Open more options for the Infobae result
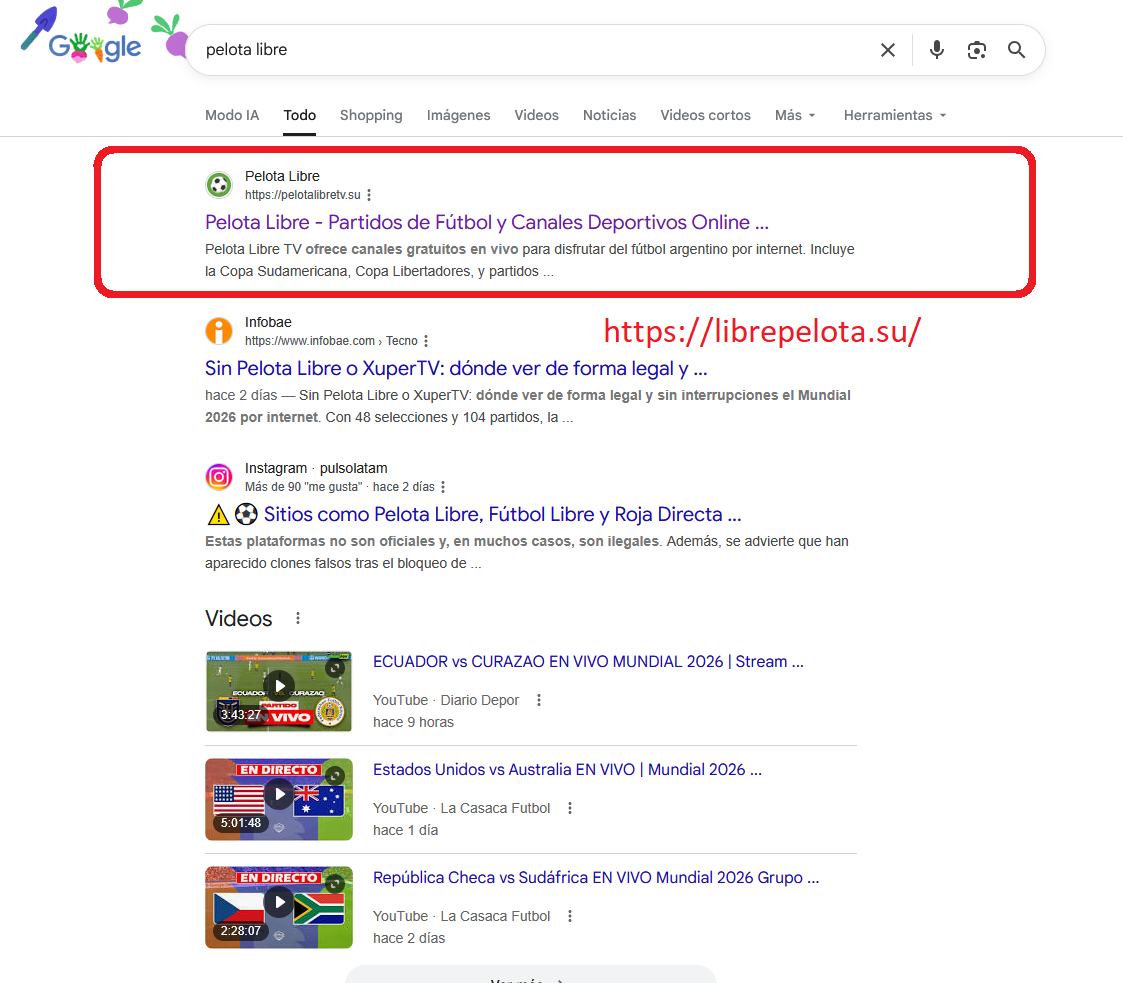Image resolution: width=1123 pixels, height=983 pixels. coord(425,341)
